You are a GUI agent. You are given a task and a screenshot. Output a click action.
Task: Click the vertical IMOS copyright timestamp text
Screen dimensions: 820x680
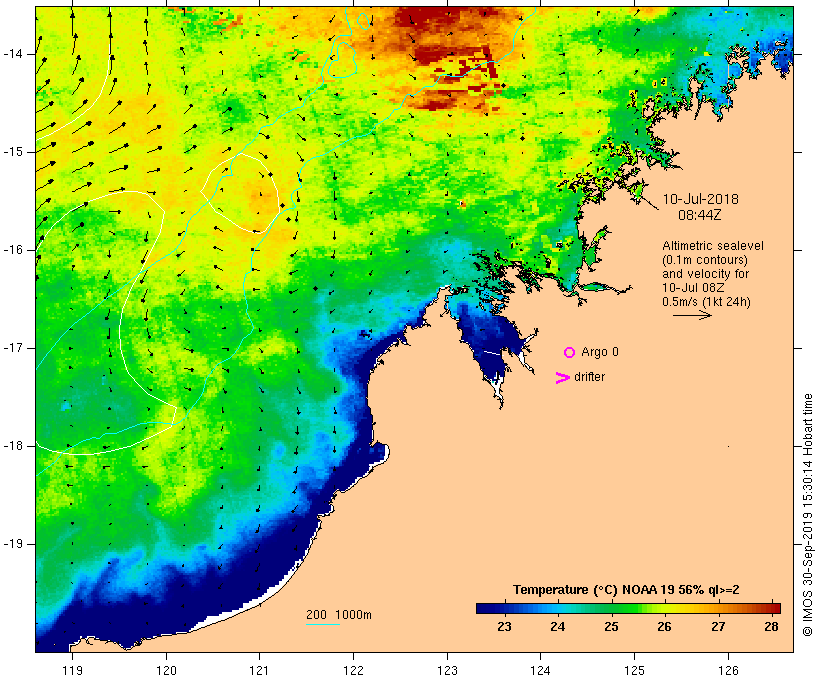click(x=808, y=515)
